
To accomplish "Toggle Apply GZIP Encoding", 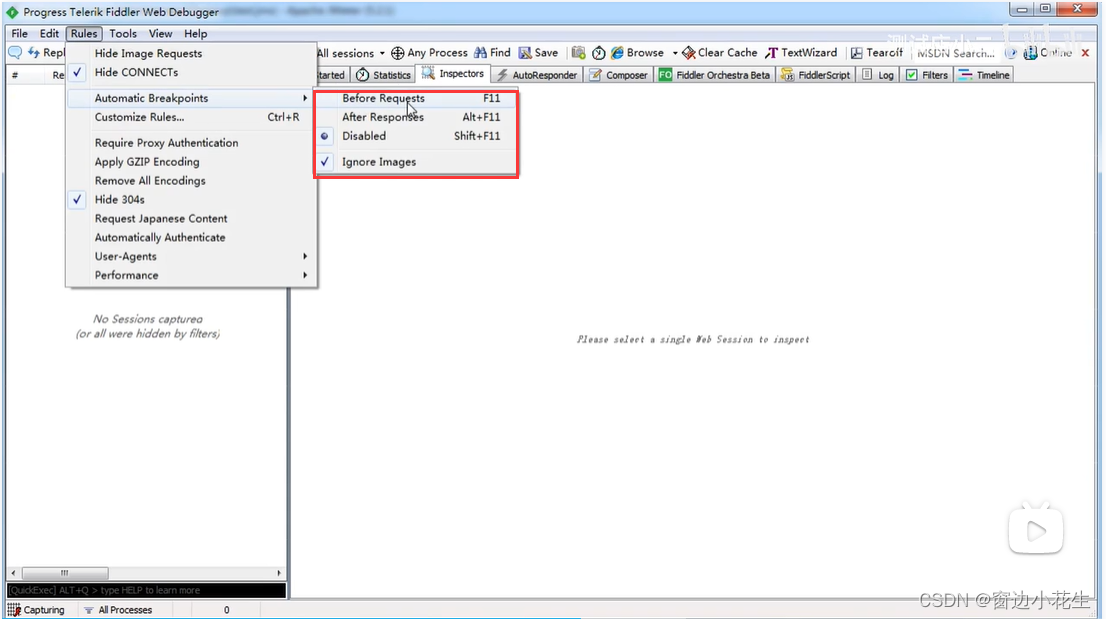I will click(x=191, y=161).
